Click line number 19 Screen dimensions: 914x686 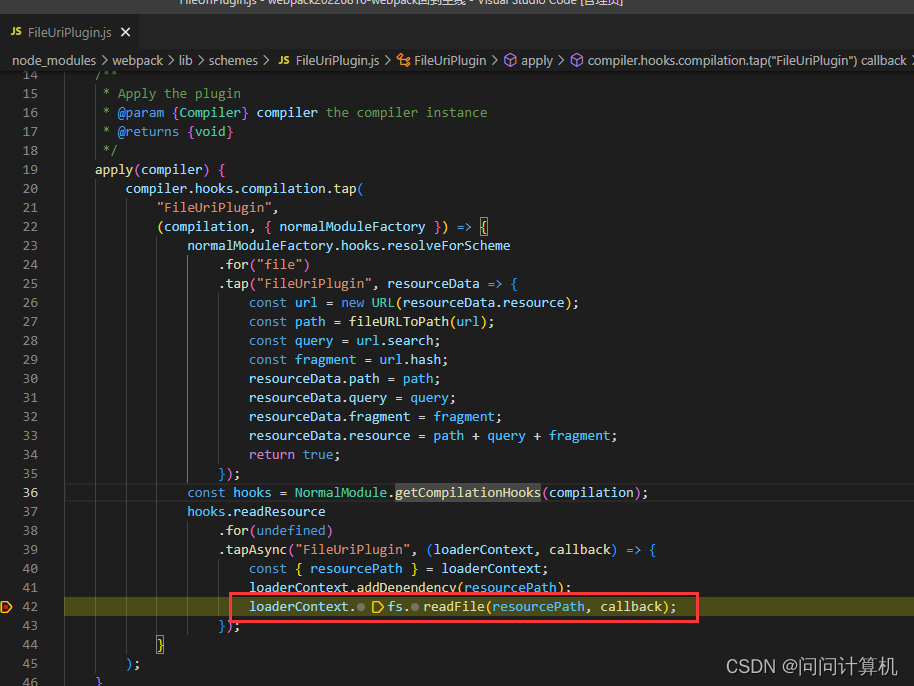pos(30,170)
